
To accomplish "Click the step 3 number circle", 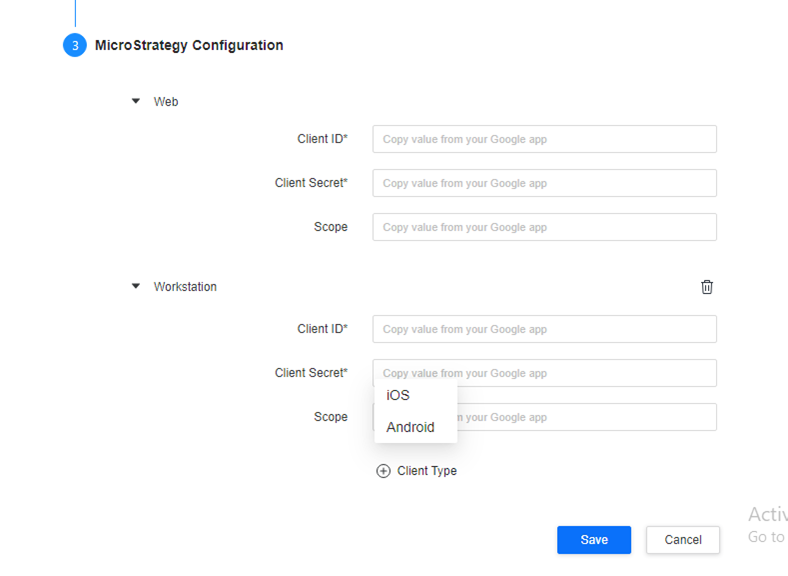I will pyautogui.click(x=75, y=46).
